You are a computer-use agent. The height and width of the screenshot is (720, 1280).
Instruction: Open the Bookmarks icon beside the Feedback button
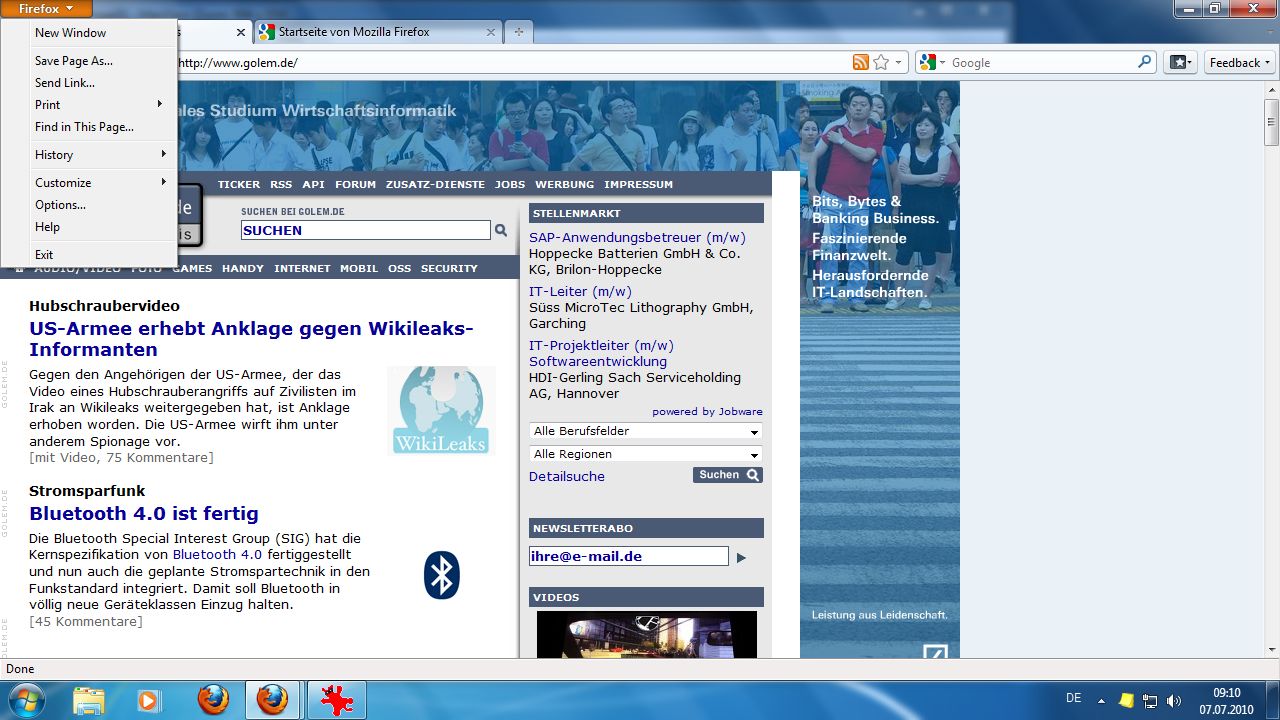[x=1180, y=62]
